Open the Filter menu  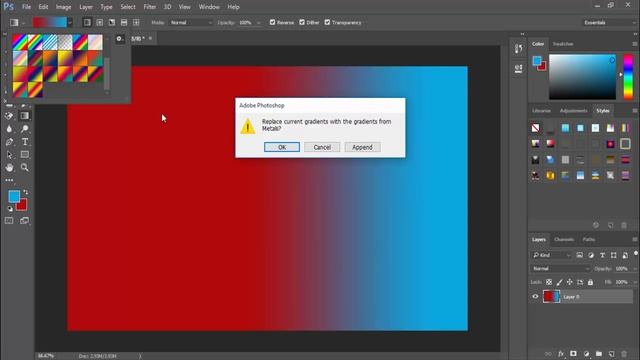click(149, 7)
